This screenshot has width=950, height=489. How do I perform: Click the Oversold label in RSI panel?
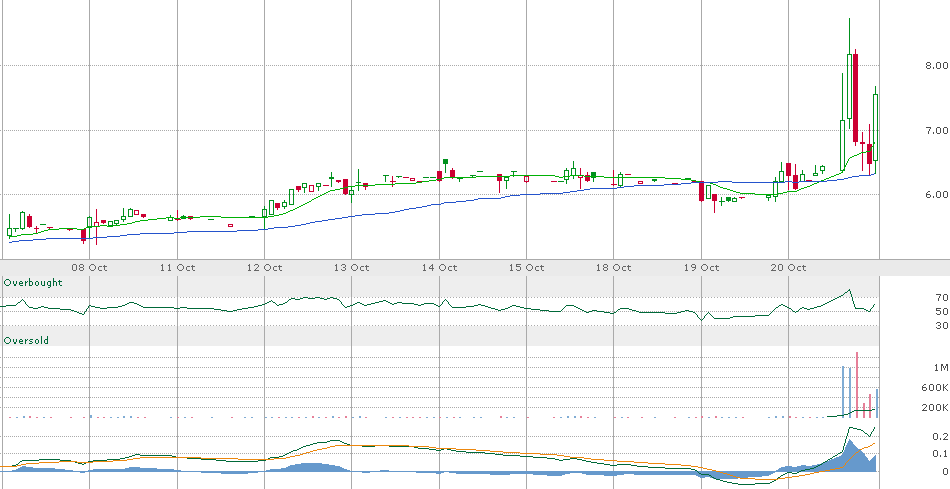pos(26,341)
